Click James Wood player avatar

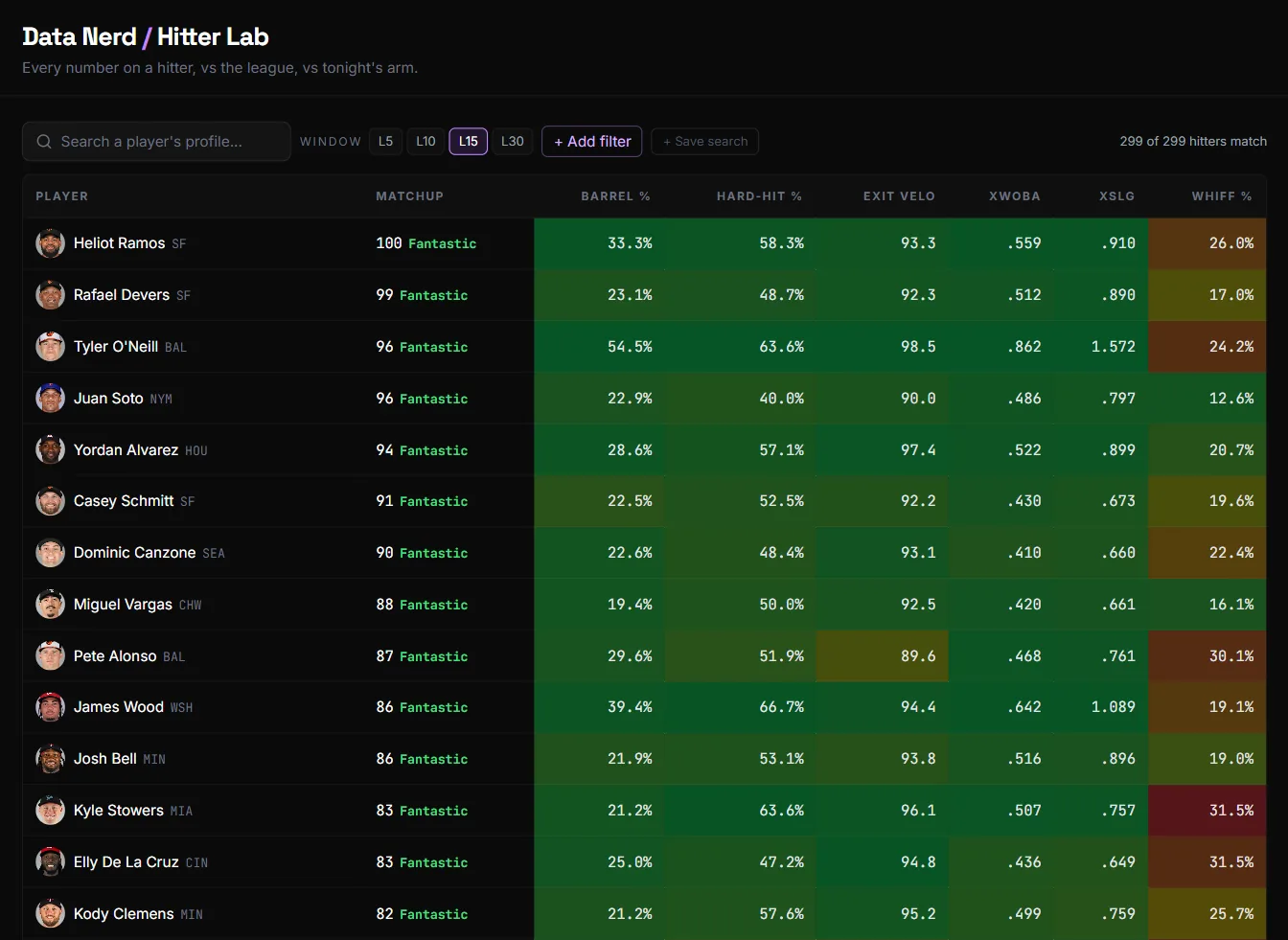click(50, 707)
